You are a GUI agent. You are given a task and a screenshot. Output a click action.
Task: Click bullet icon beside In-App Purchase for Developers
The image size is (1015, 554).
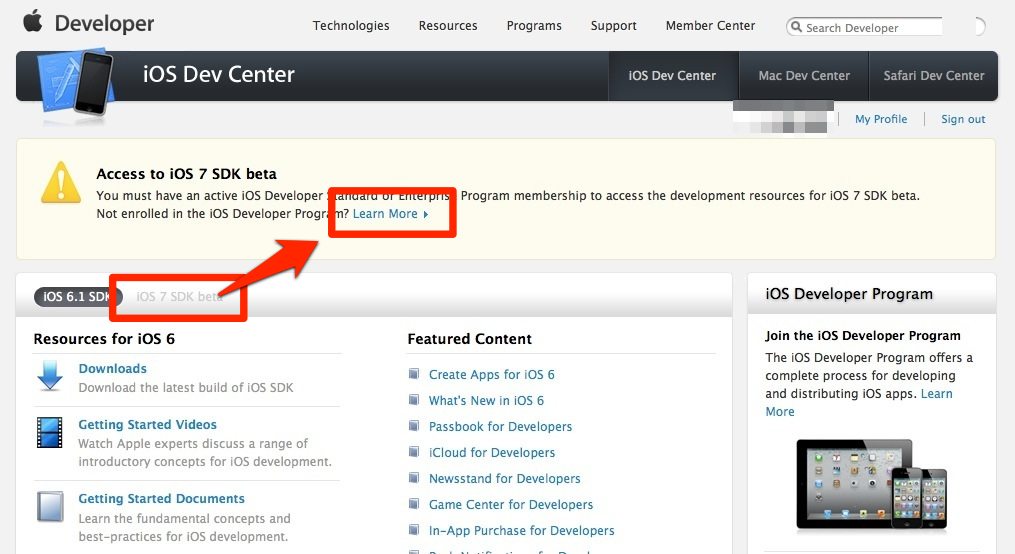click(x=414, y=529)
